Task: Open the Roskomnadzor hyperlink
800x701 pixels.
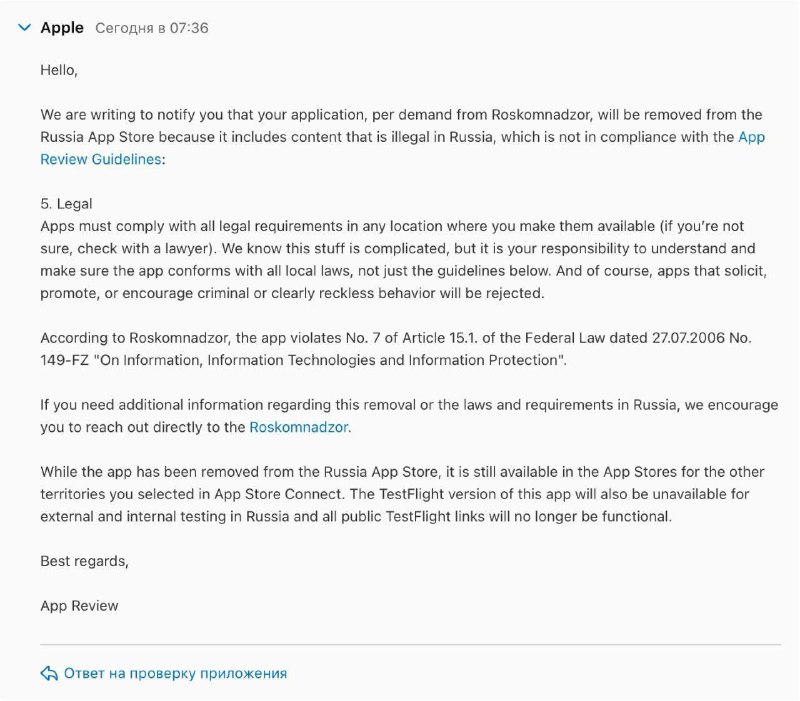Action: [298, 427]
